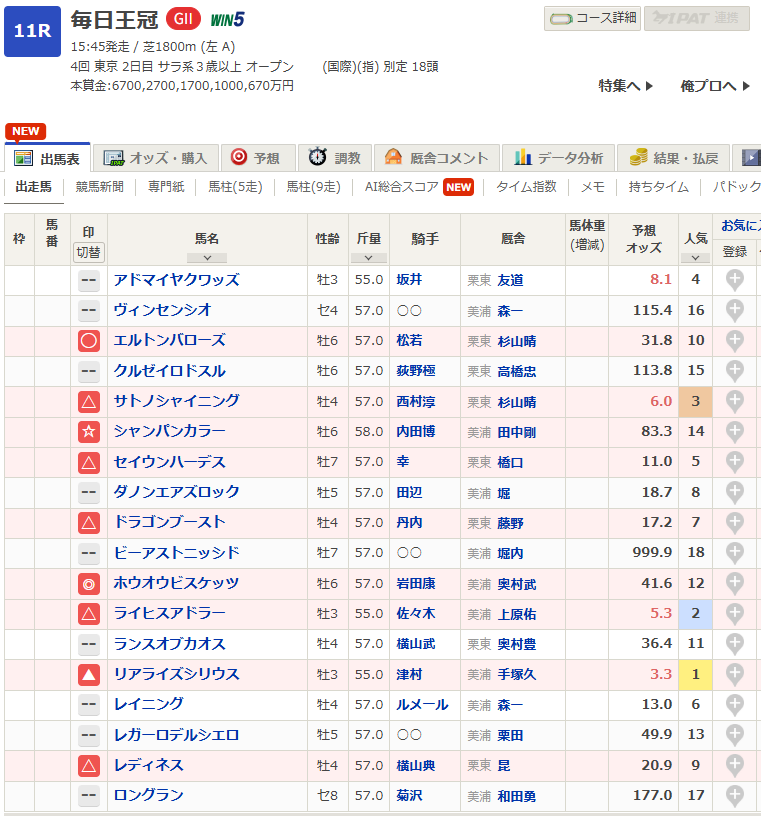Sort by 斤量 weight dropdown arrow
Image resolution: width=761 pixels, height=816 pixels.
[x=369, y=258]
